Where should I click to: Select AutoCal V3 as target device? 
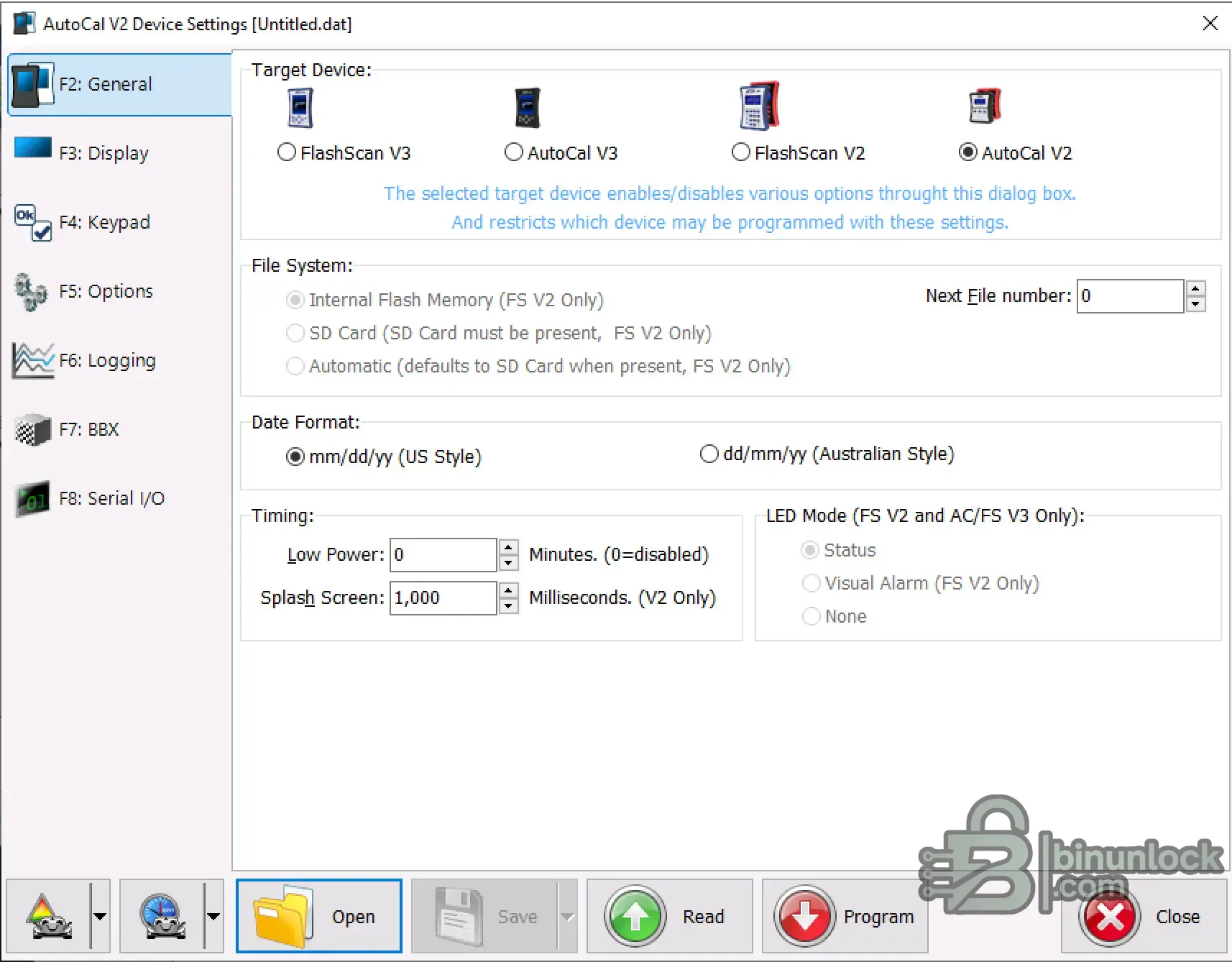561,152
